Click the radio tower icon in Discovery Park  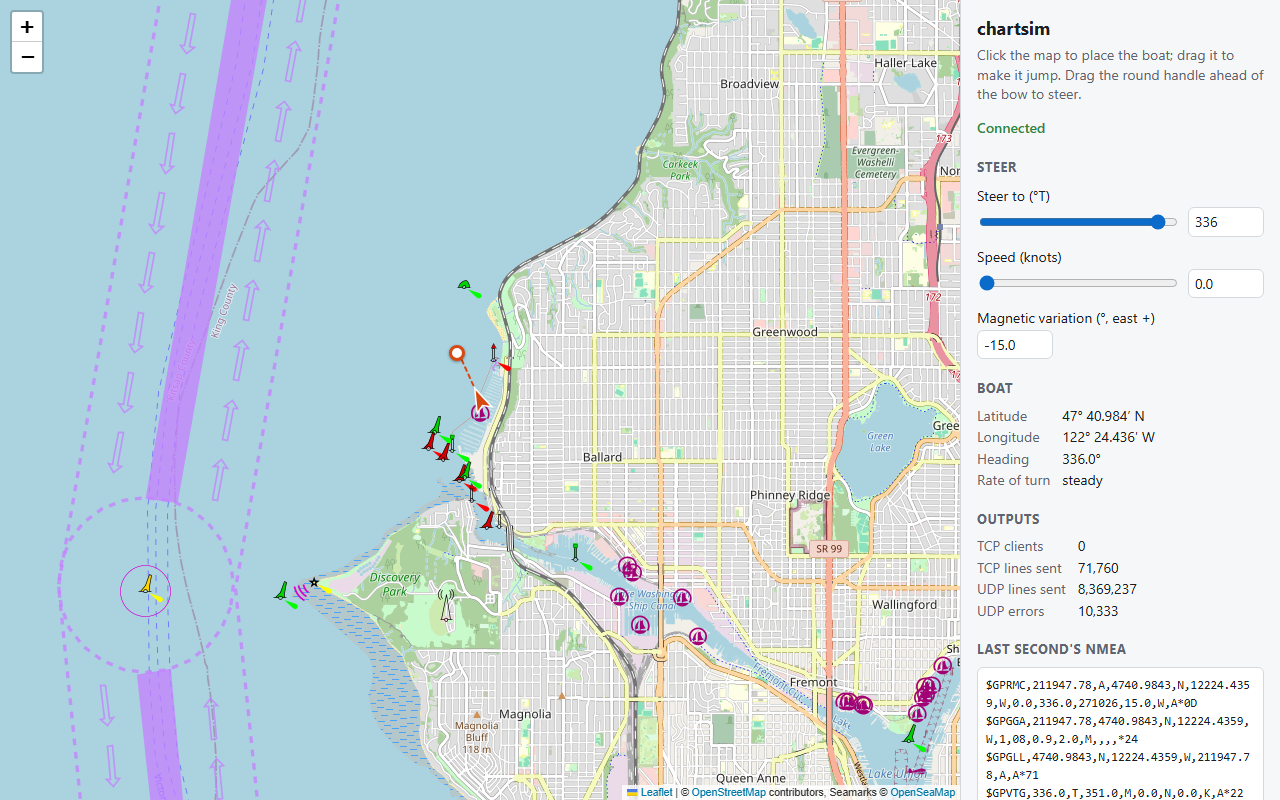446,606
